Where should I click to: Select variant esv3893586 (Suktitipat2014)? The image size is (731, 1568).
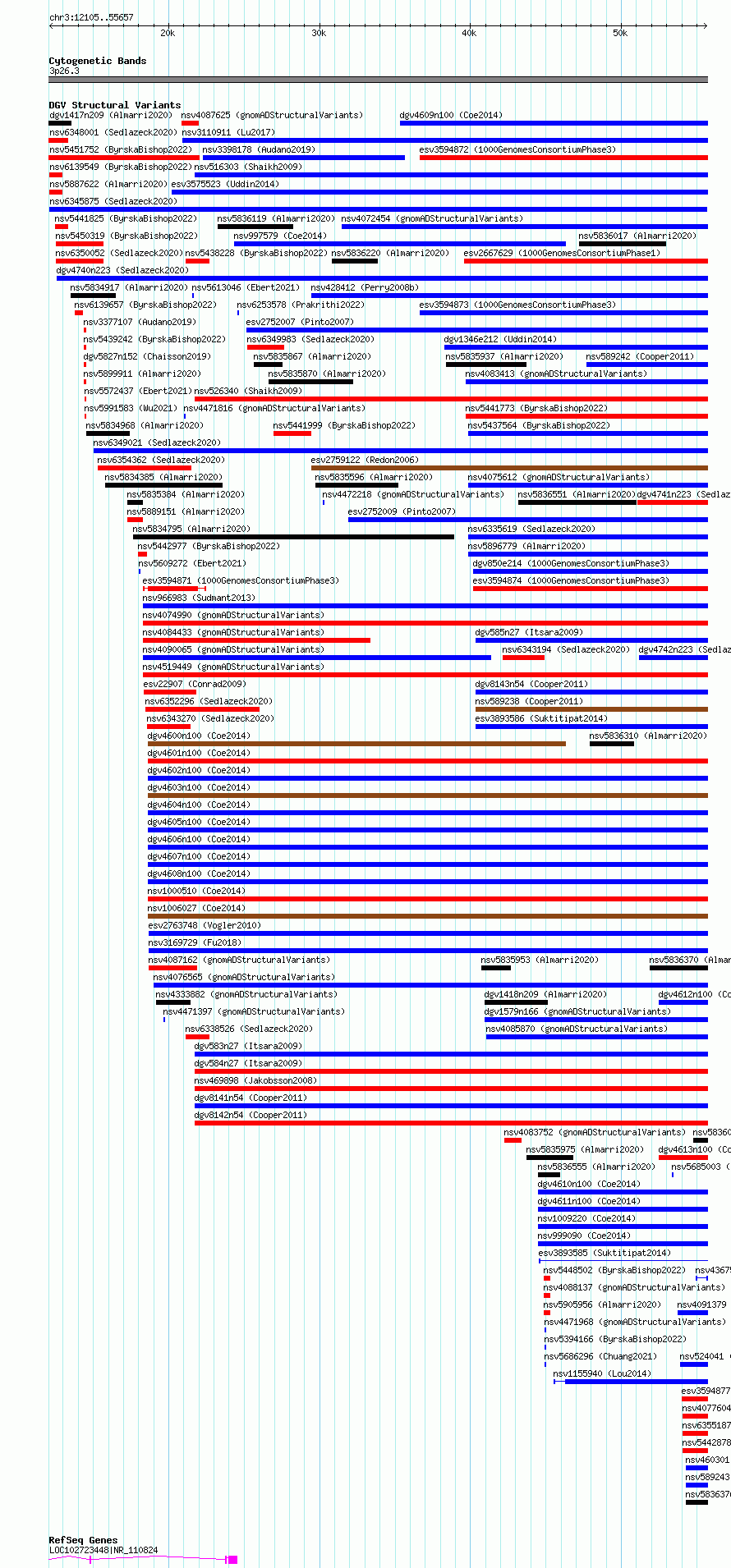[542, 718]
